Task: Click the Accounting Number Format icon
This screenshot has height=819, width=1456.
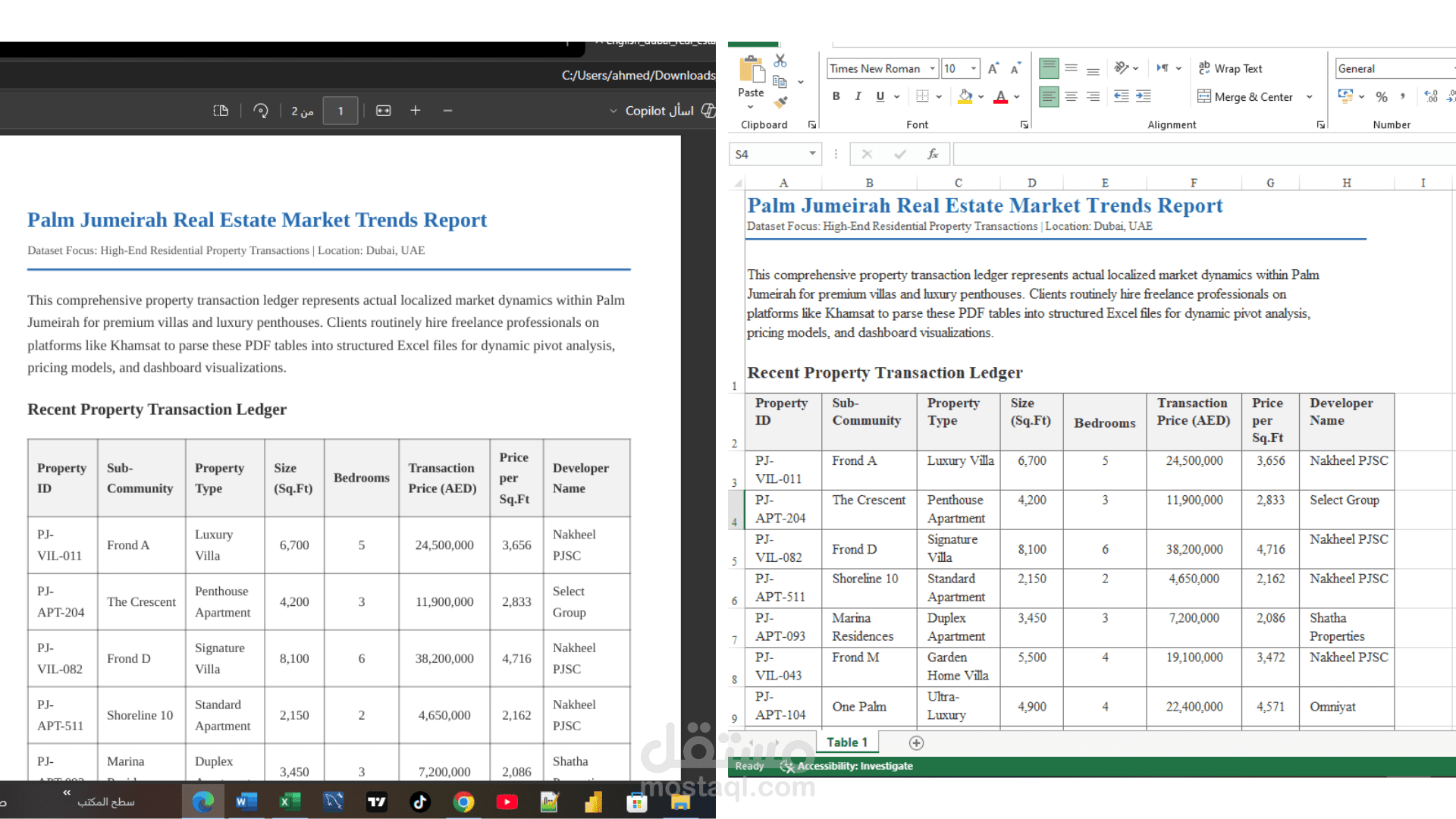Action: point(1345,96)
